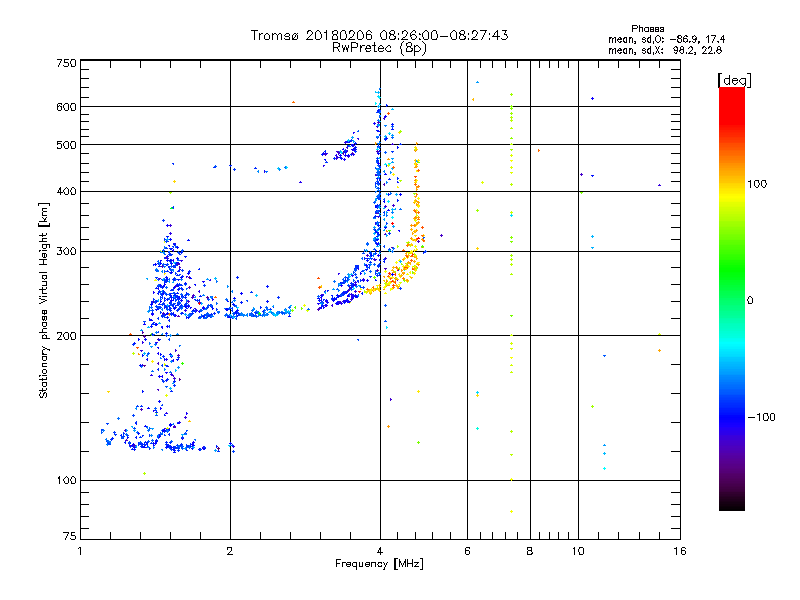
Task: Click the '100' y-axis tick label
Action: [x=67, y=481]
